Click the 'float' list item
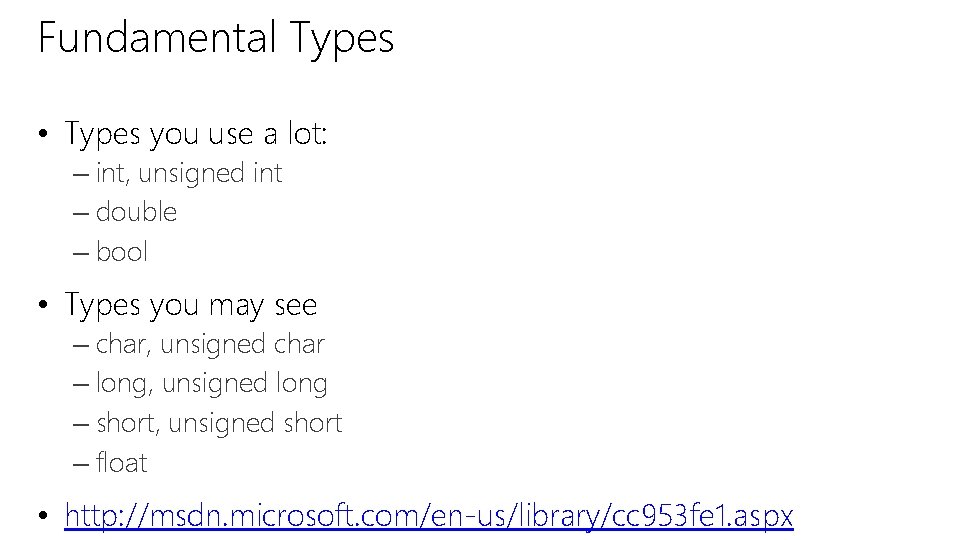Image resolution: width=960 pixels, height=540 pixels. 122,462
